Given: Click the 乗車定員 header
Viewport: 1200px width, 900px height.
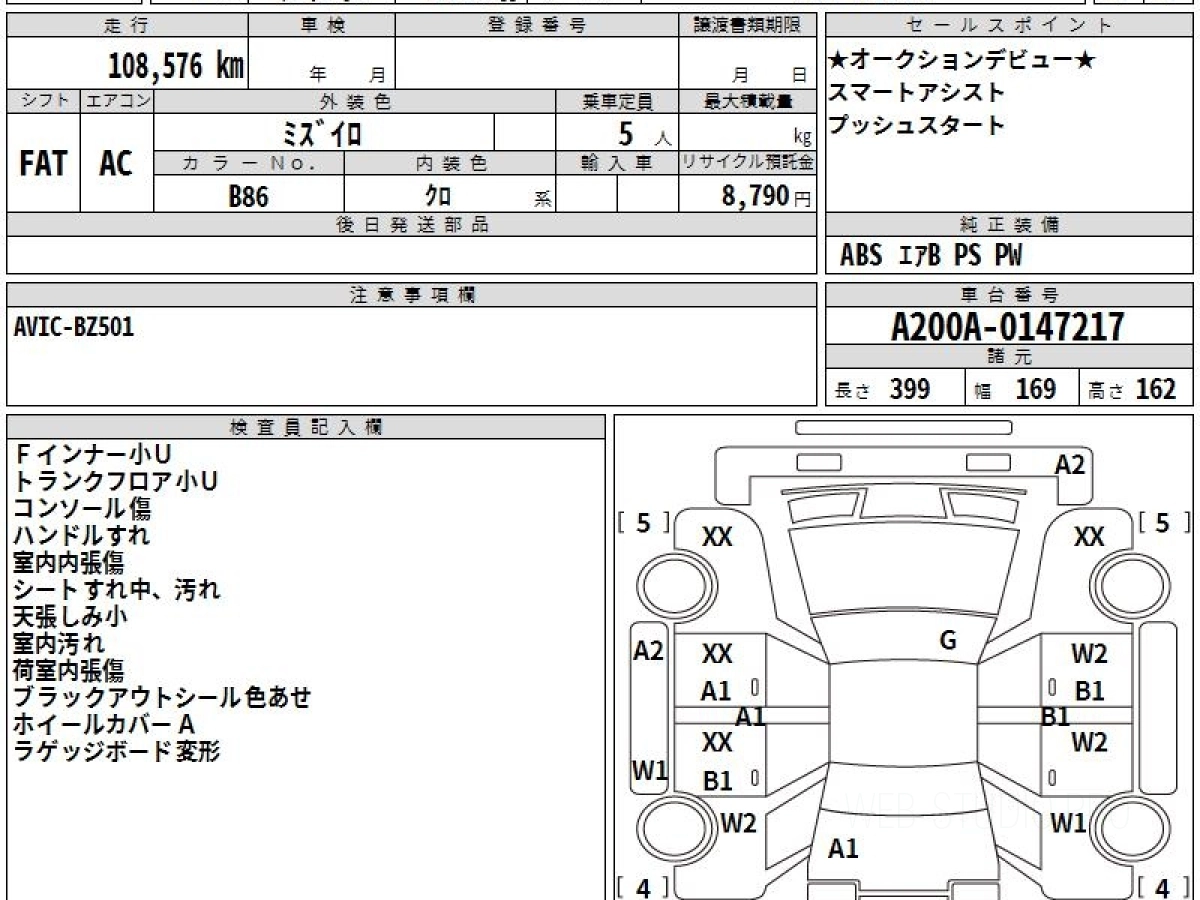Looking at the screenshot, I should coord(617,101).
